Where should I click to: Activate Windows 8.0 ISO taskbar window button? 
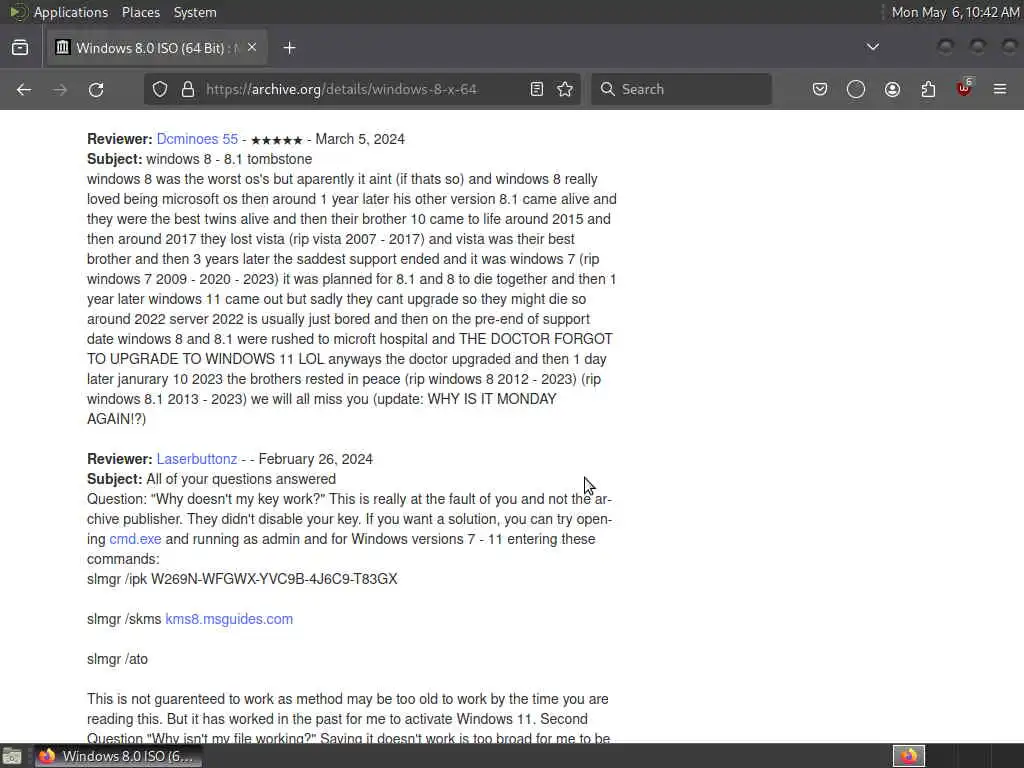118,756
